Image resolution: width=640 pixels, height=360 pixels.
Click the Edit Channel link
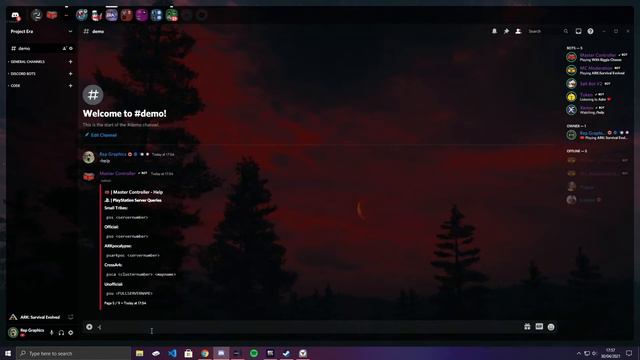point(101,135)
